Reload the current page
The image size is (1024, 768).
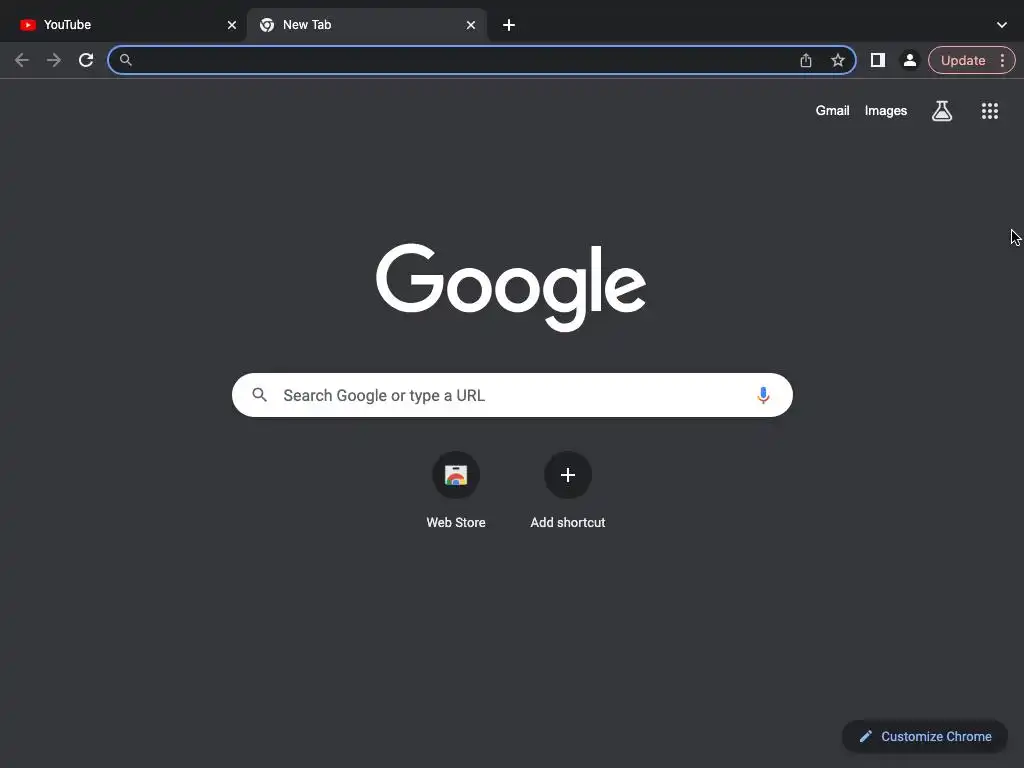pyautogui.click(x=86, y=60)
